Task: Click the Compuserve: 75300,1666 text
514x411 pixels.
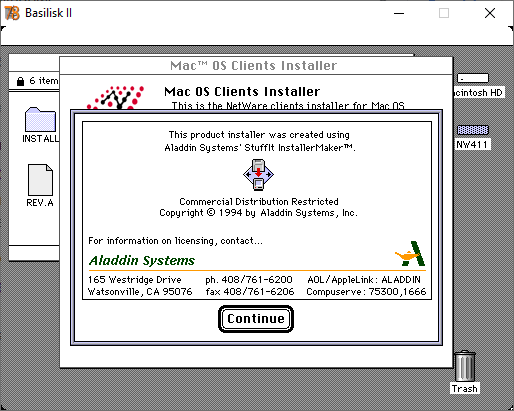Action: click(366, 292)
